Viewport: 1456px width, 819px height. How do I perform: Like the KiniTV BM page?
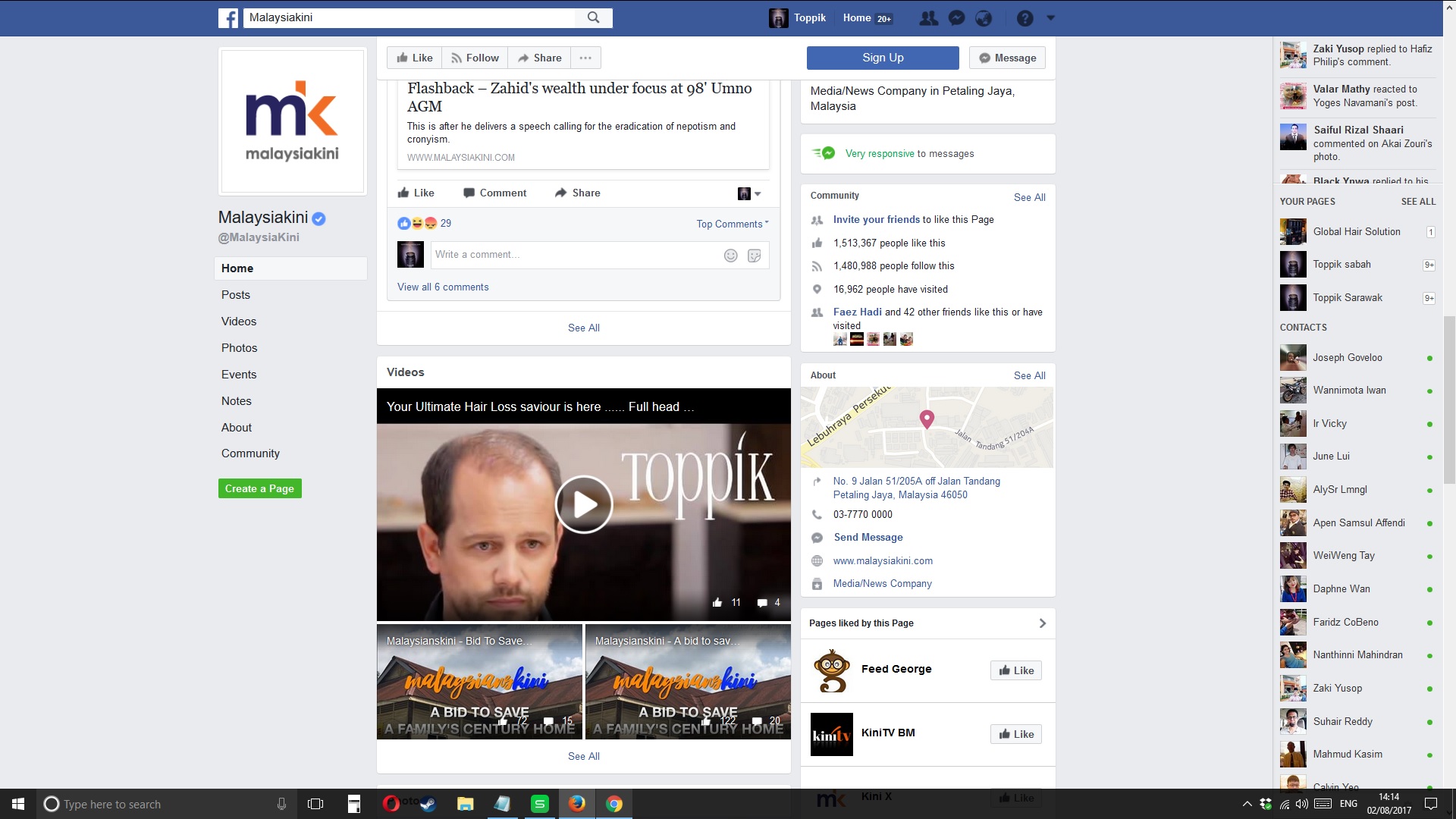(1016, 734)
